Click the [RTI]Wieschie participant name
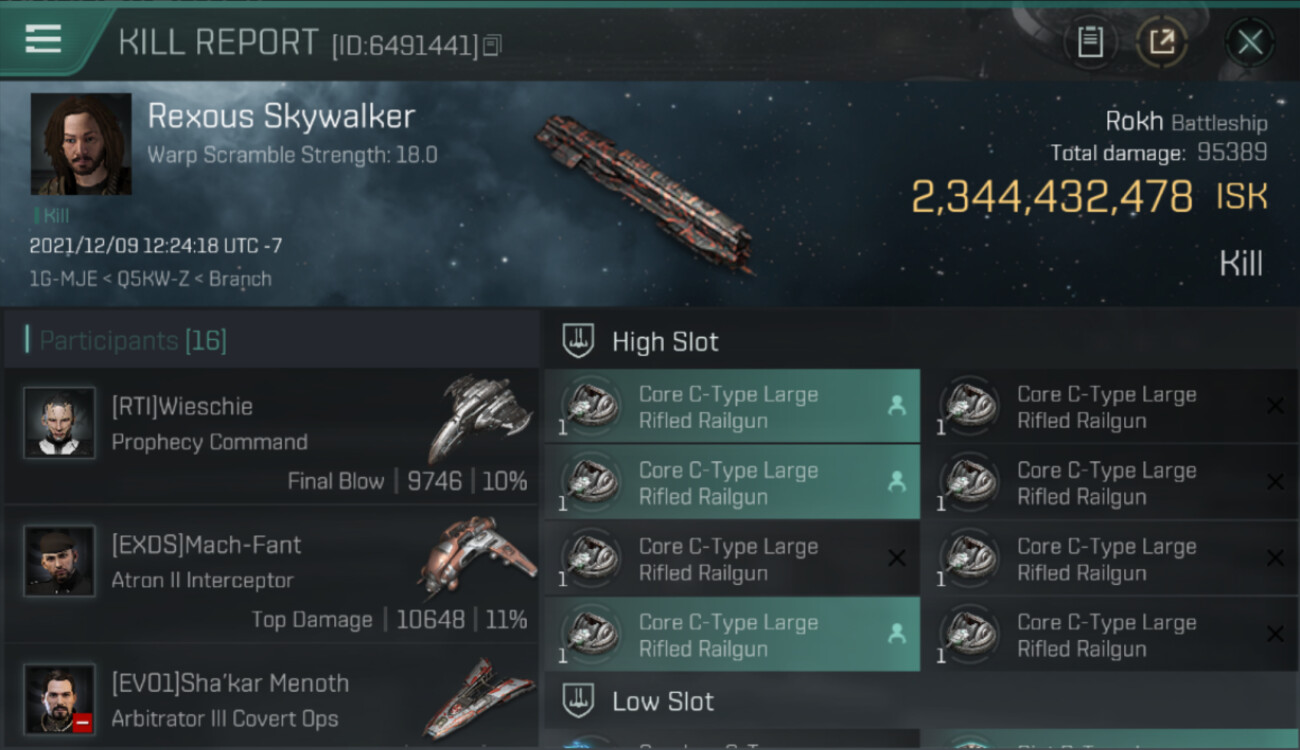 click(x=182, y=407)
